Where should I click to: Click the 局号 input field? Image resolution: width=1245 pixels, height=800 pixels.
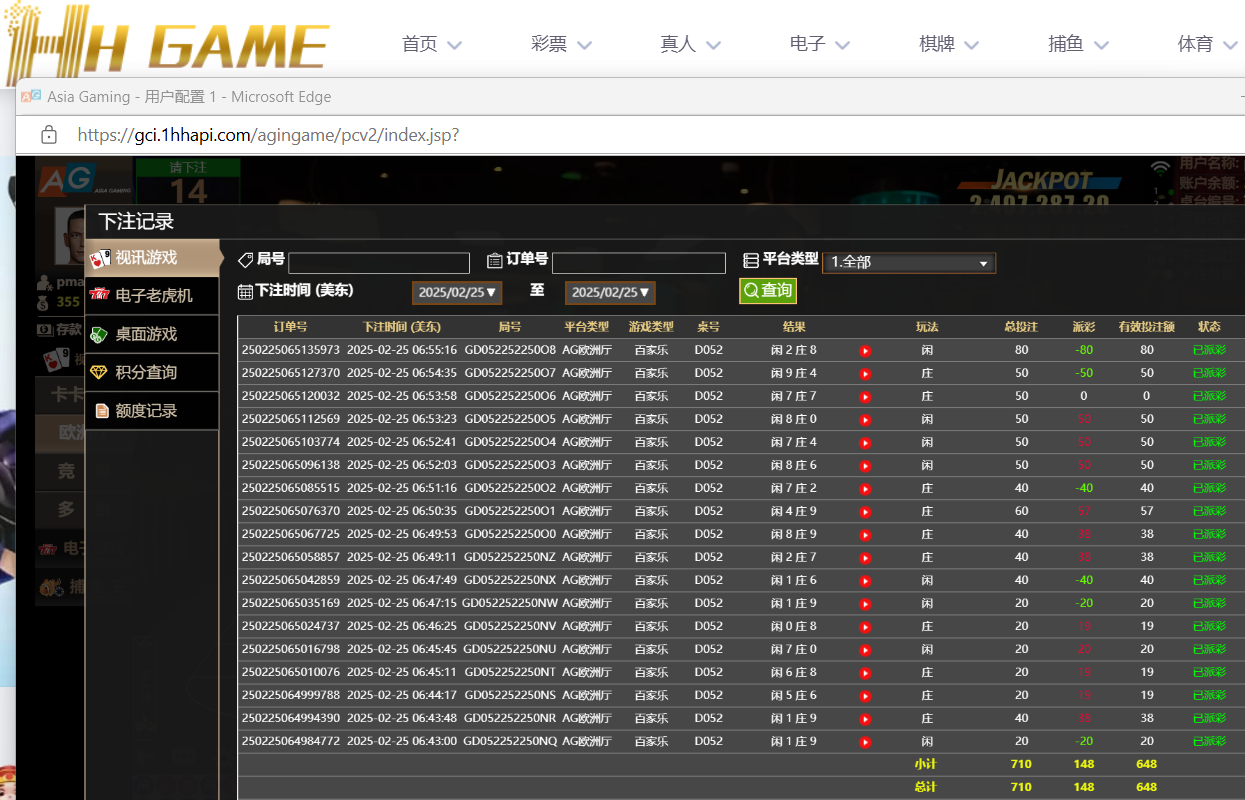click(378, 263)
